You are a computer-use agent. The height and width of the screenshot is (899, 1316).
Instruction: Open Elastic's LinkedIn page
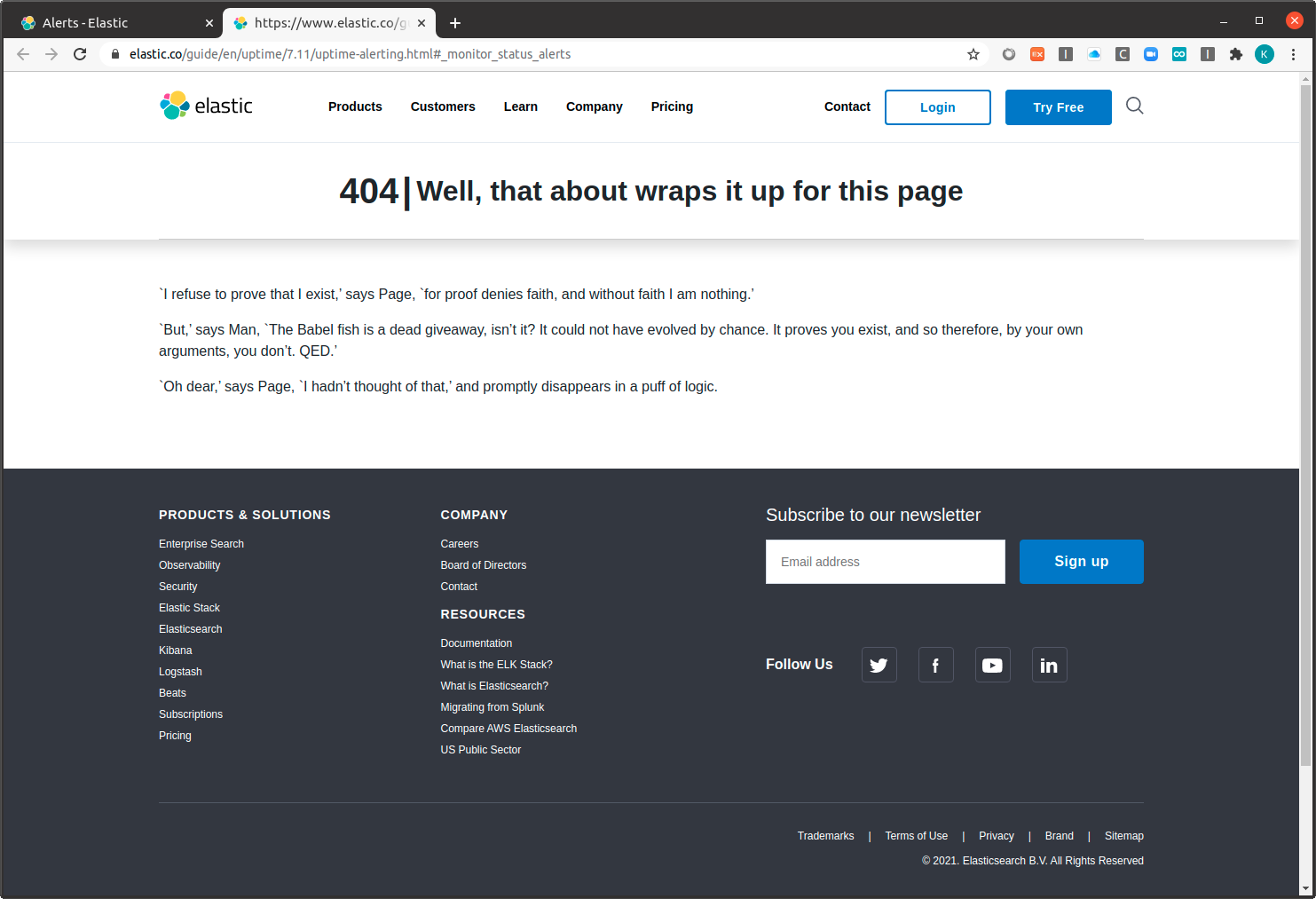(x=1049, y=664)
